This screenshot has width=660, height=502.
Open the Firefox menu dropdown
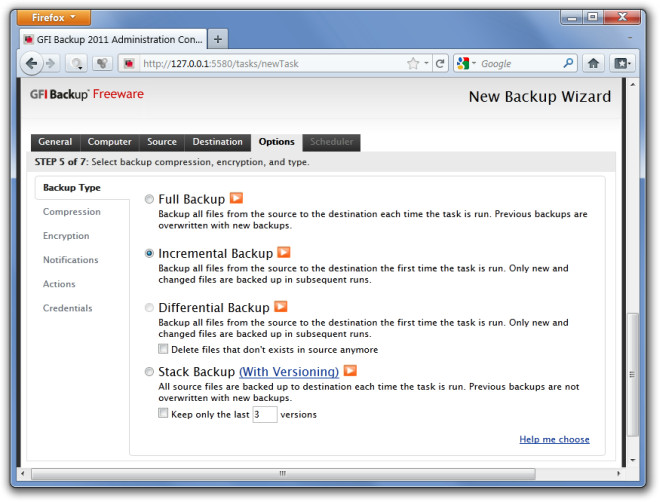(x=54, y=18)
